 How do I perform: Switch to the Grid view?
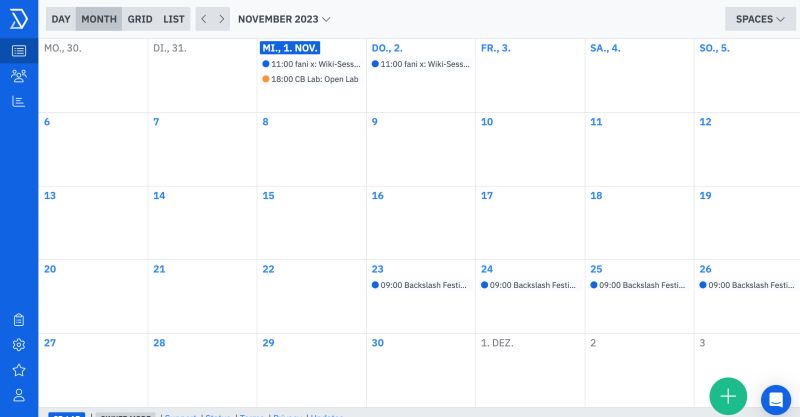(x=140, y=19)
